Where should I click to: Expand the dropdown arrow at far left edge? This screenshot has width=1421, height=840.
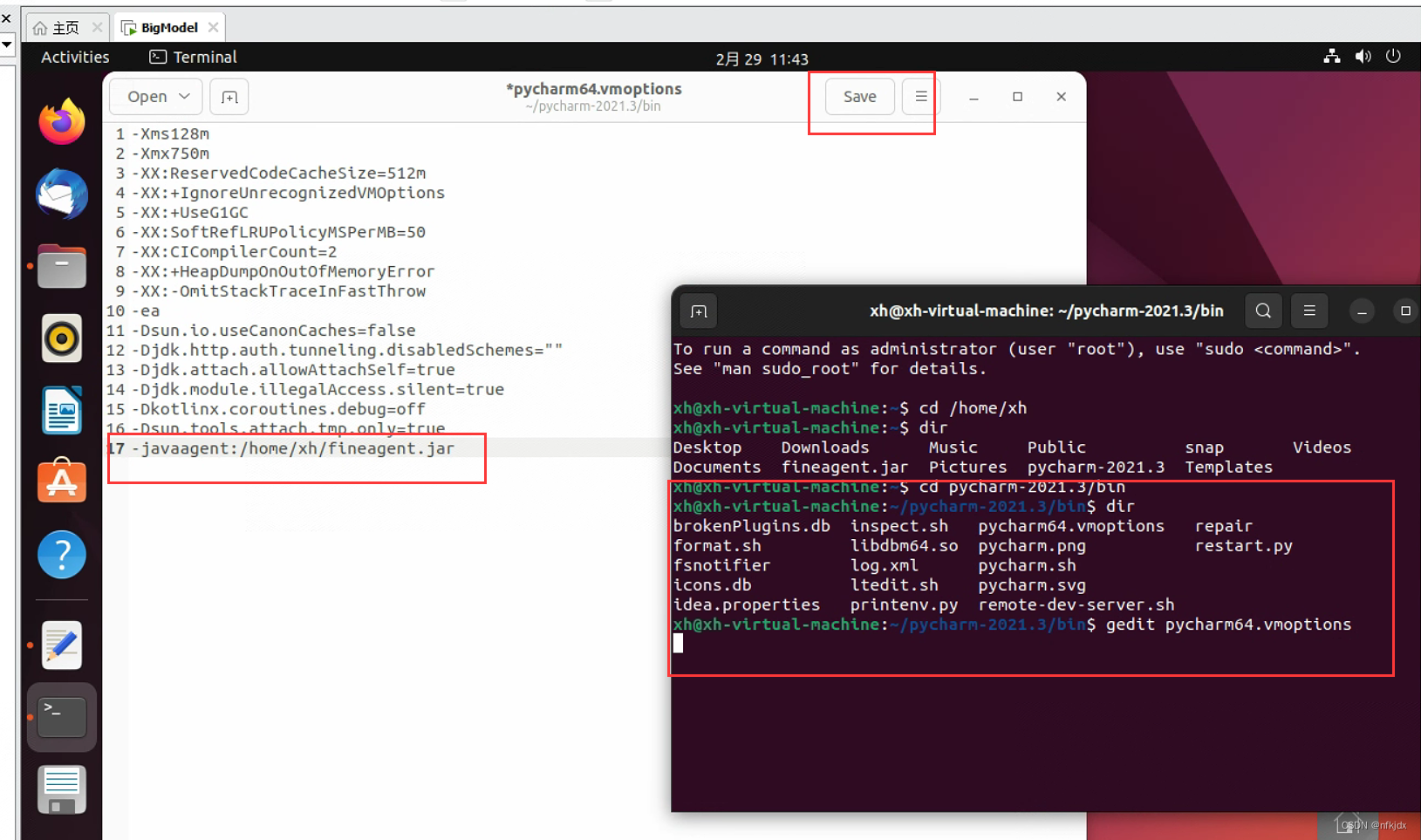point(6,43)
